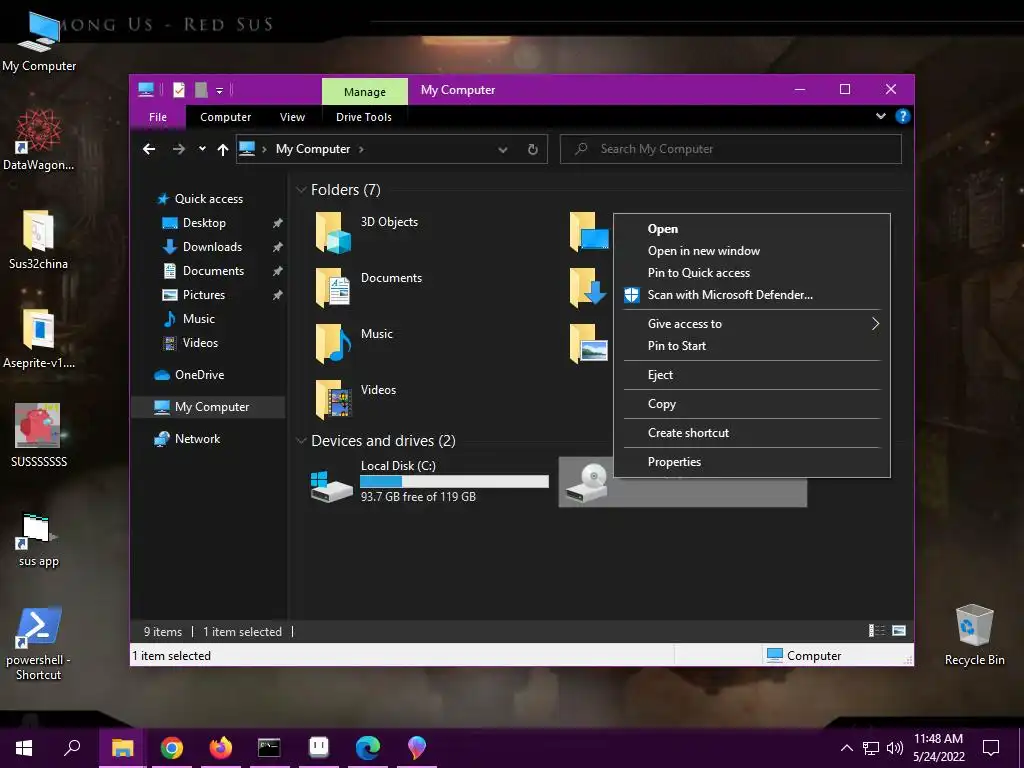Viewport: 1024px width, 768px height.
Task: Select the sus app shortcut
Action: click(x=39, y=539)
